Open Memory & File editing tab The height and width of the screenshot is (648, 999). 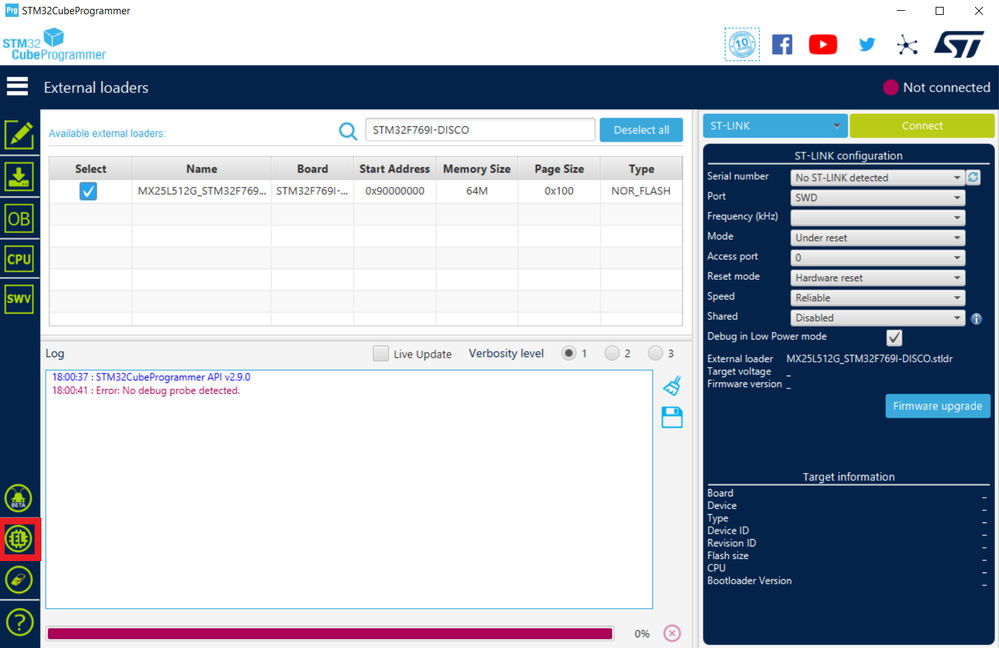19,134
